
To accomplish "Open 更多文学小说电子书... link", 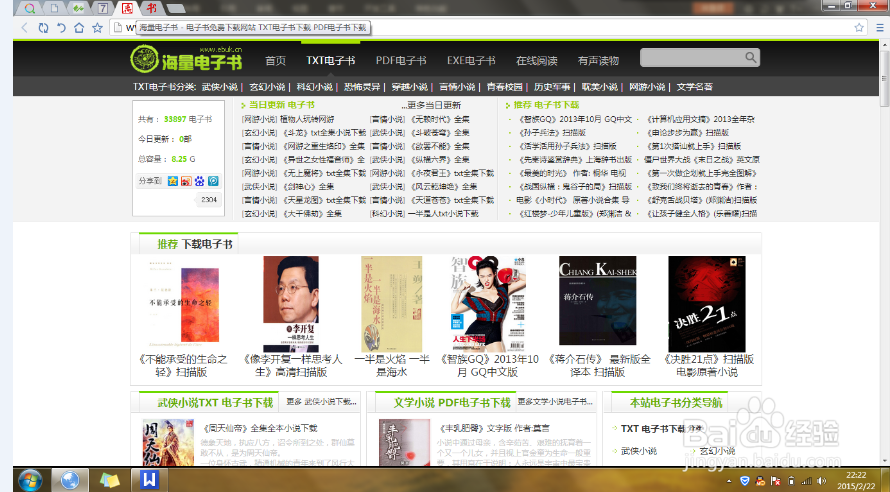I will [x=555, y=402].
